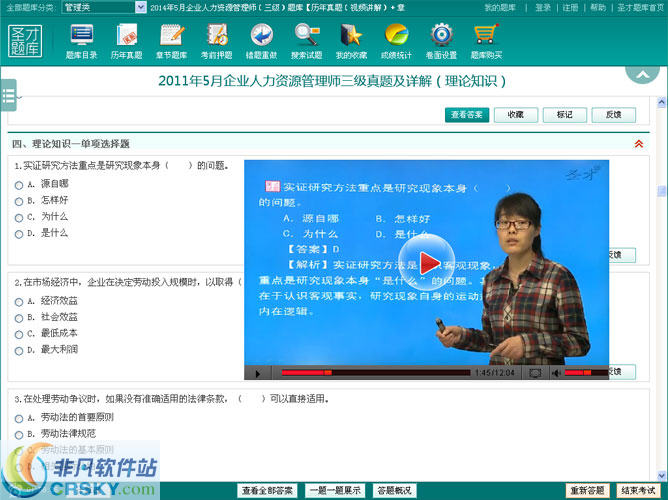Click the small chevron beside the side list icon

tap(19, 98)
